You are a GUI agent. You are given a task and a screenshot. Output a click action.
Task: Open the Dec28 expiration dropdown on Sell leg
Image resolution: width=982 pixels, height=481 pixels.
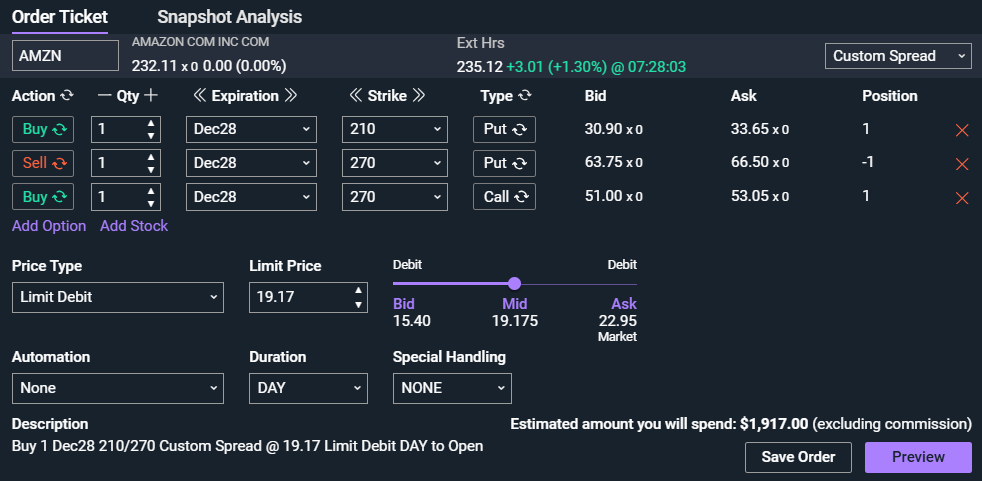point(251,163)
